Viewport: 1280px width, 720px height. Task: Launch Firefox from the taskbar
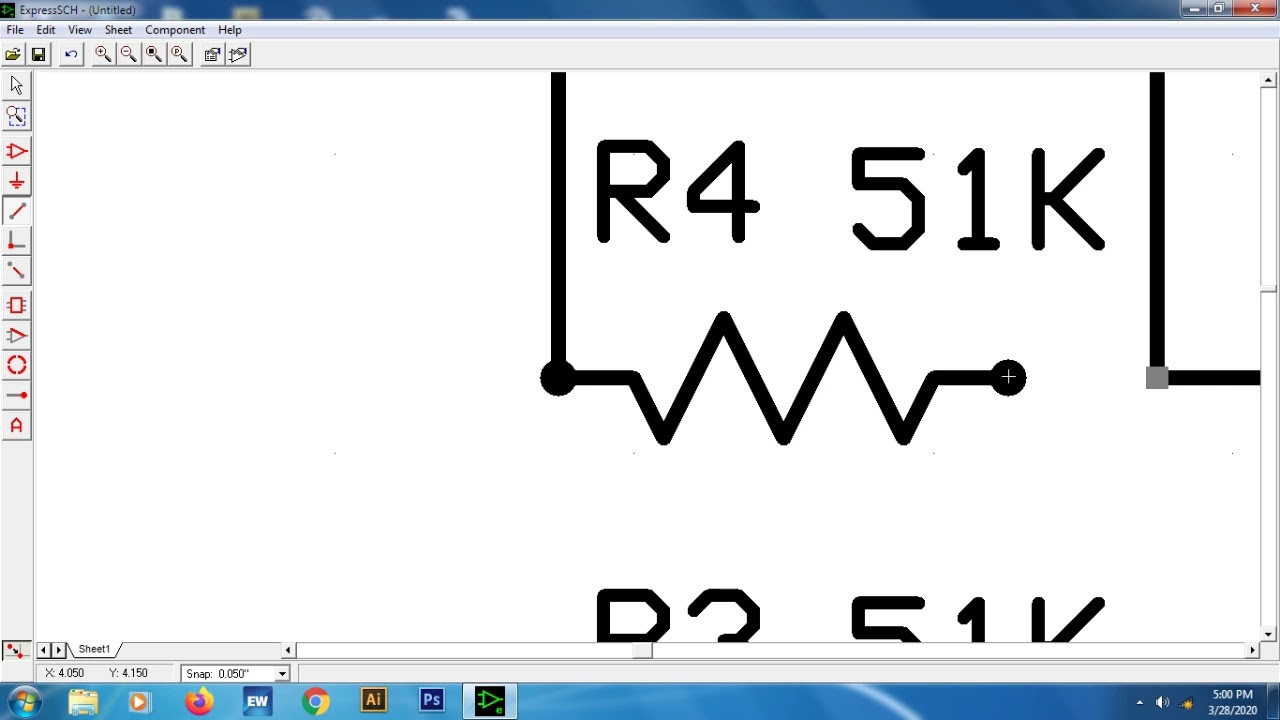coord(199,702)
